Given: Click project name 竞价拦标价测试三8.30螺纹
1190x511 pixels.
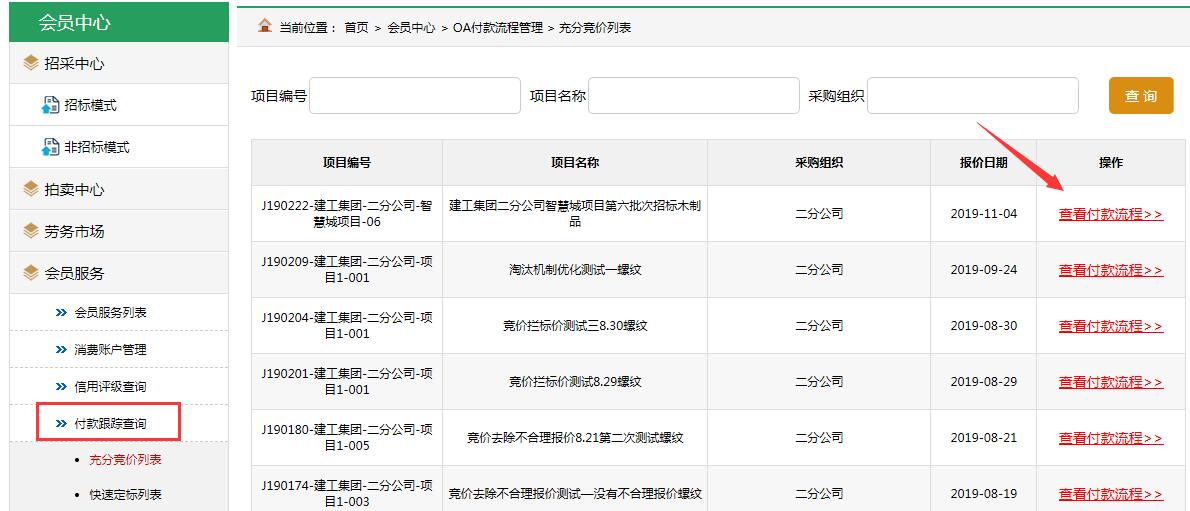Looking at the screenshot, I should 575,326.
